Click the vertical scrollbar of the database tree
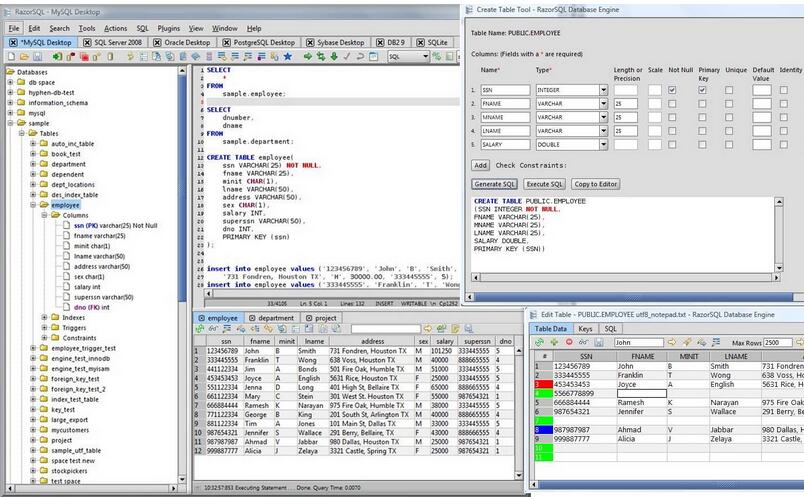The height and width of the screenshot is (497, 804). (x=182, y=274)
